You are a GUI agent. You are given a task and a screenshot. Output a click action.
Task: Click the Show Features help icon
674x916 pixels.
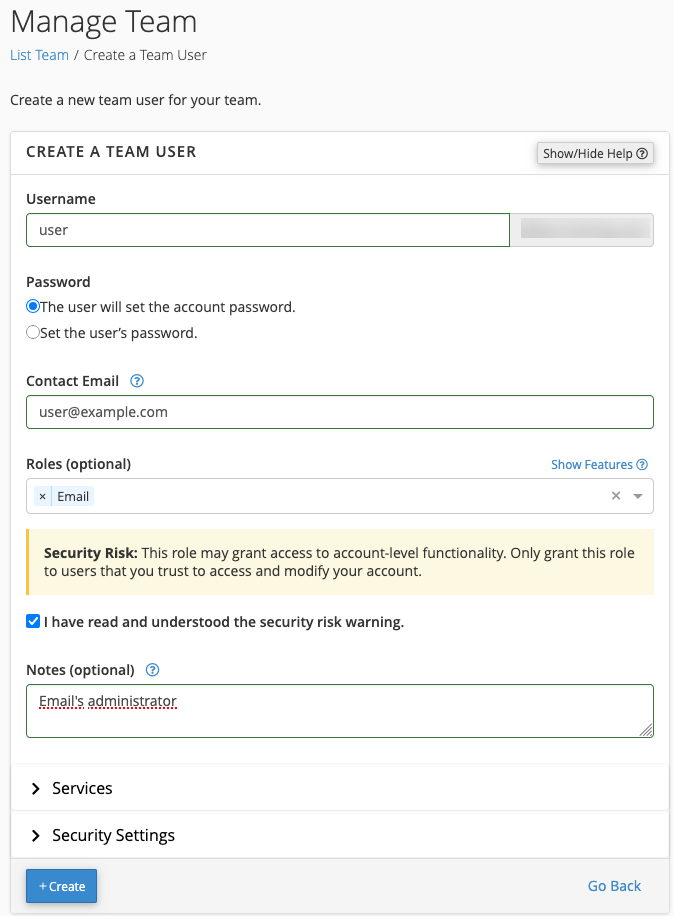point(642,465)
